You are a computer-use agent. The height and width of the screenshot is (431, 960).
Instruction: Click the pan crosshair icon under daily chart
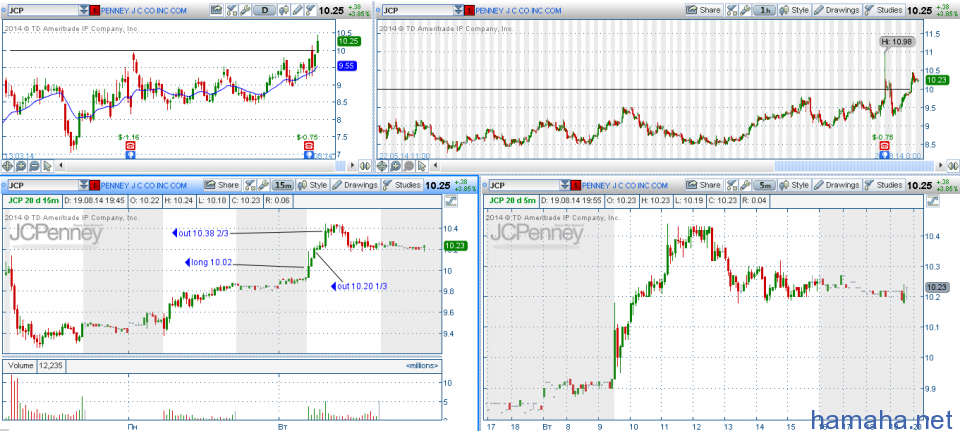[7, 166]
